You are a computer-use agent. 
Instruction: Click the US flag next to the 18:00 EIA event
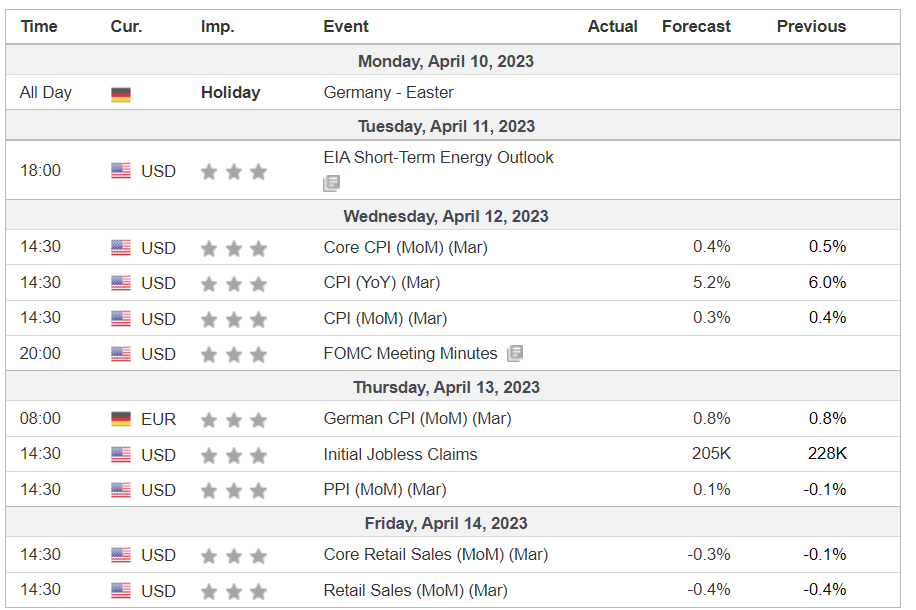click(x=121, y=171)
